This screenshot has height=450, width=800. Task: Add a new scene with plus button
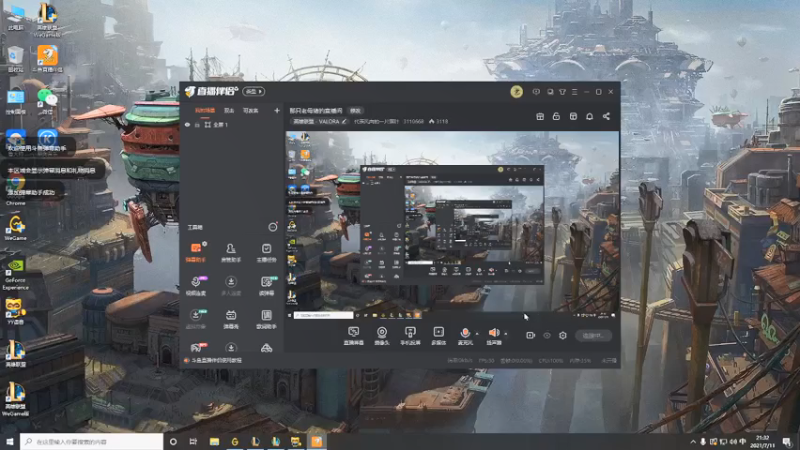click(x=277, y=110)
